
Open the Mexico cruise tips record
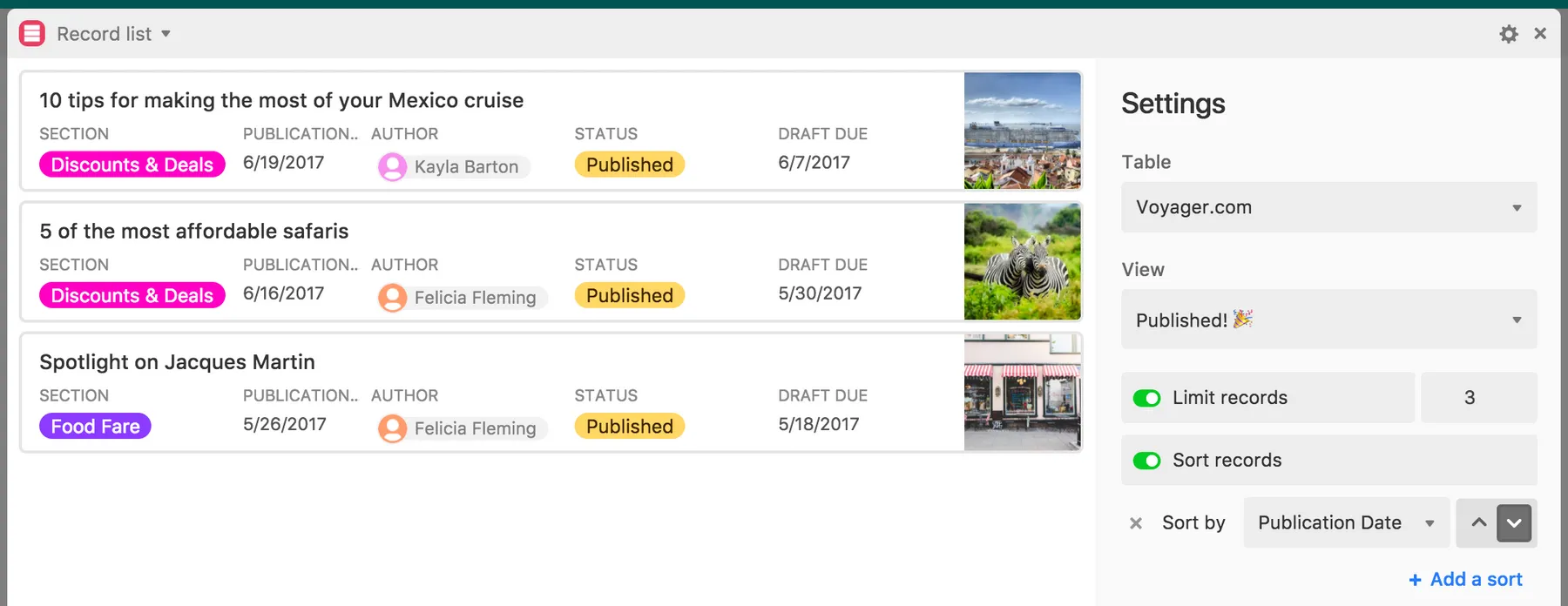(x=281, y=101)
